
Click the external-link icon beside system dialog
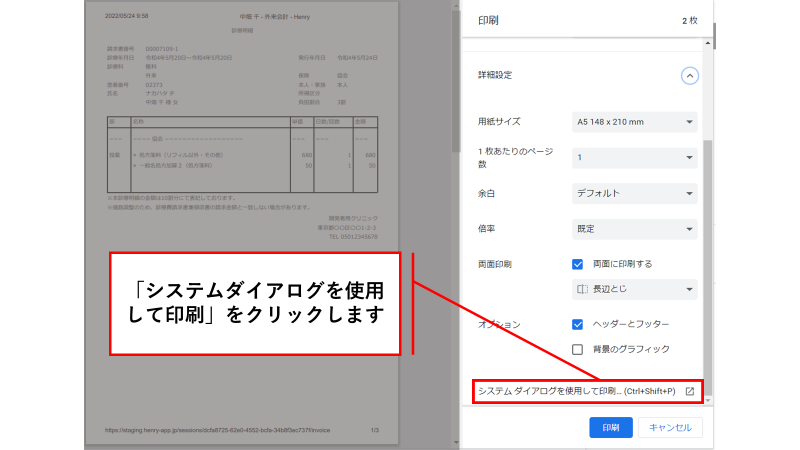pyautogui.click(x=690, y=391)
